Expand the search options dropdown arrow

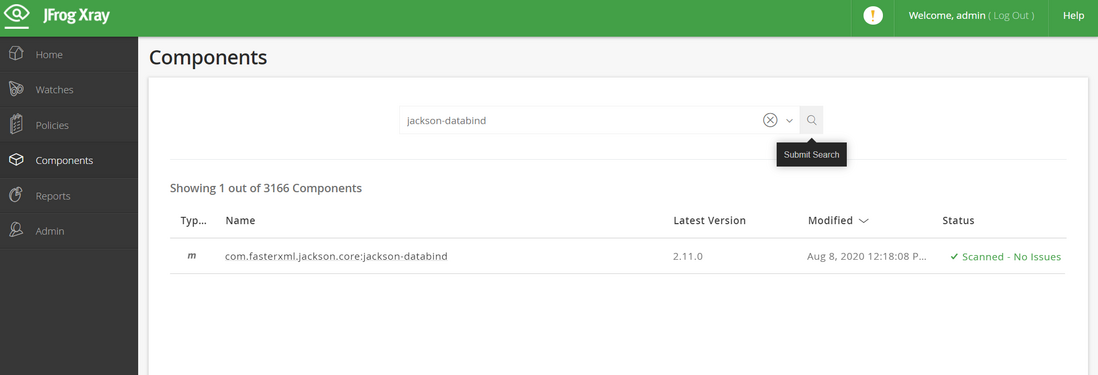pyautogui.click(x=789, y=120)
